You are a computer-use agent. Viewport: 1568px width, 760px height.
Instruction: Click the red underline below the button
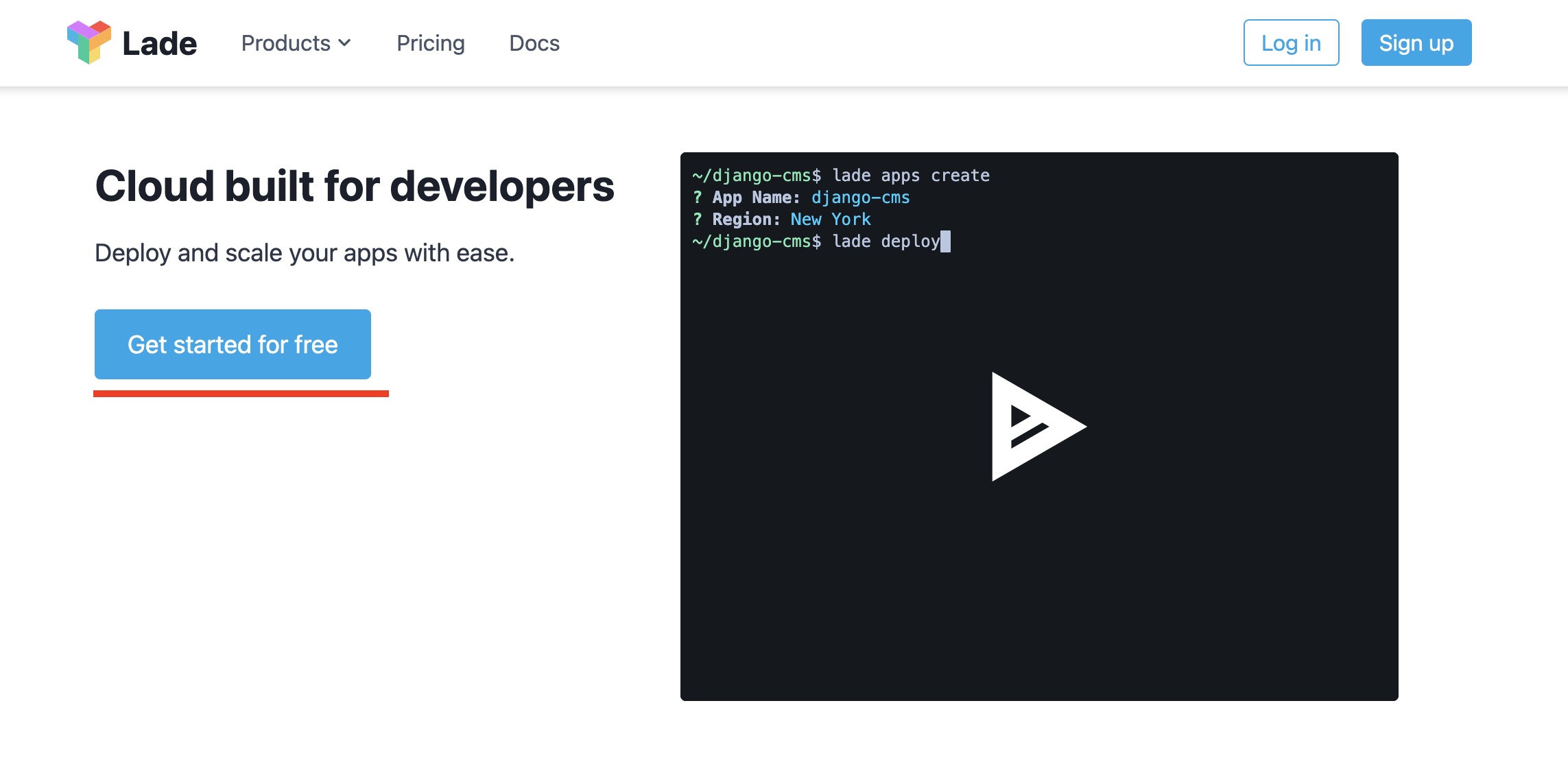point(241,394)
